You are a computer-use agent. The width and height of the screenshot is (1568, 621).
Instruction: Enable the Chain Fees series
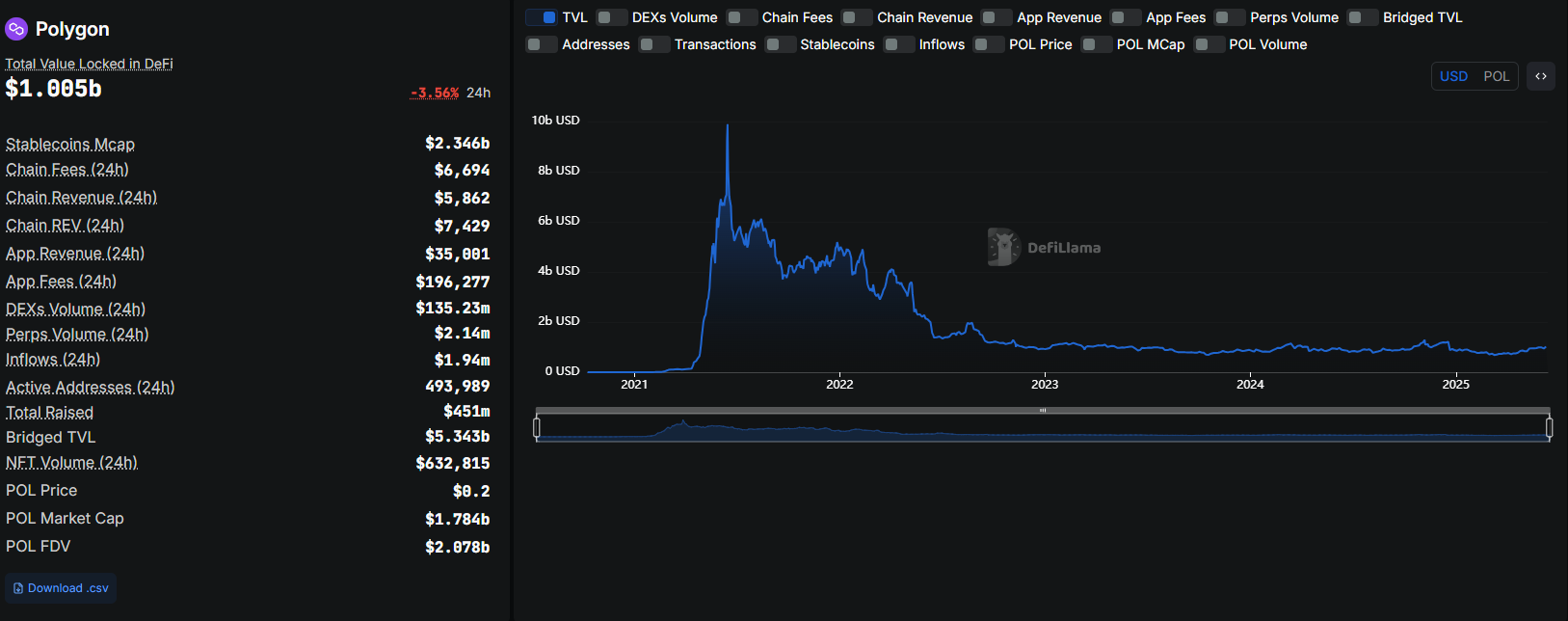742,17
